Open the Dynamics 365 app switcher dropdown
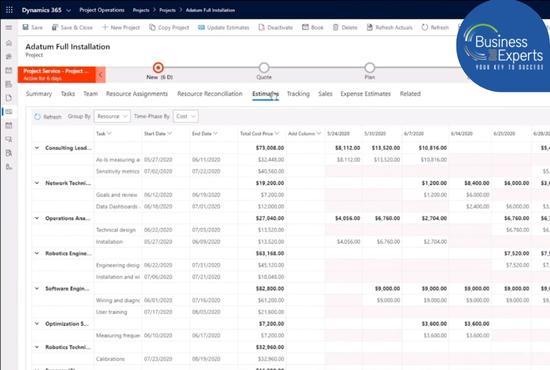Screen dimensions: 550x370 point(68,10)
